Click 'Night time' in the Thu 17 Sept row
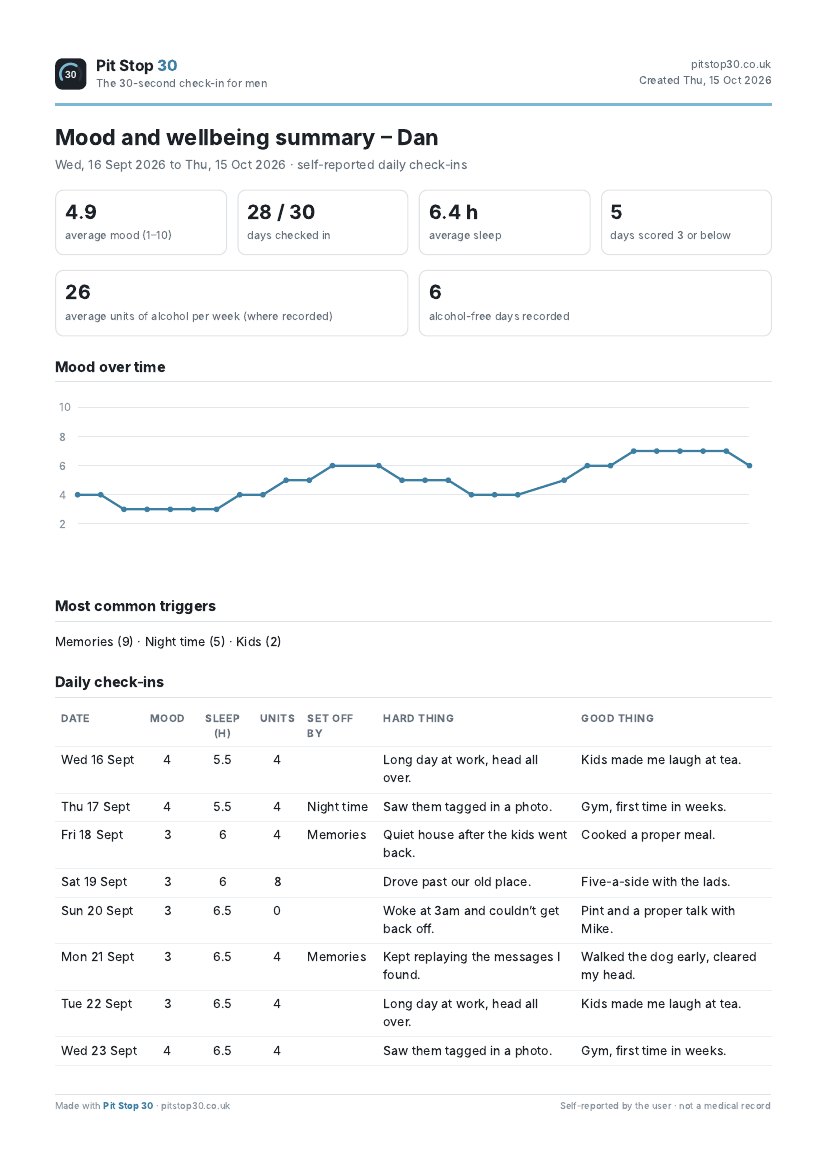The width and height of the screenshot is (827, 1170). click(337, 807)
